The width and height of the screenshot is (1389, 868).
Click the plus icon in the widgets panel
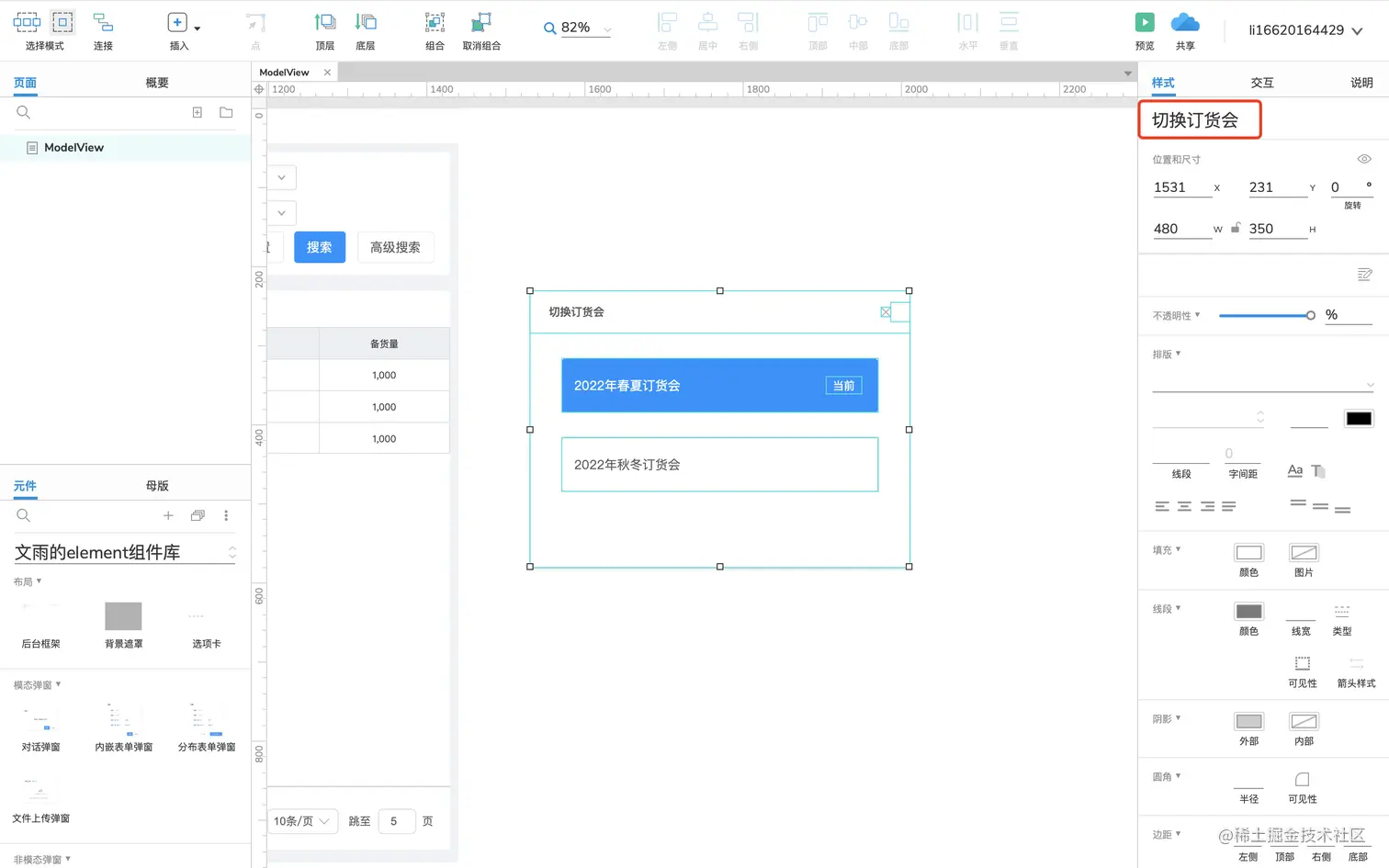tap(168, 515)
